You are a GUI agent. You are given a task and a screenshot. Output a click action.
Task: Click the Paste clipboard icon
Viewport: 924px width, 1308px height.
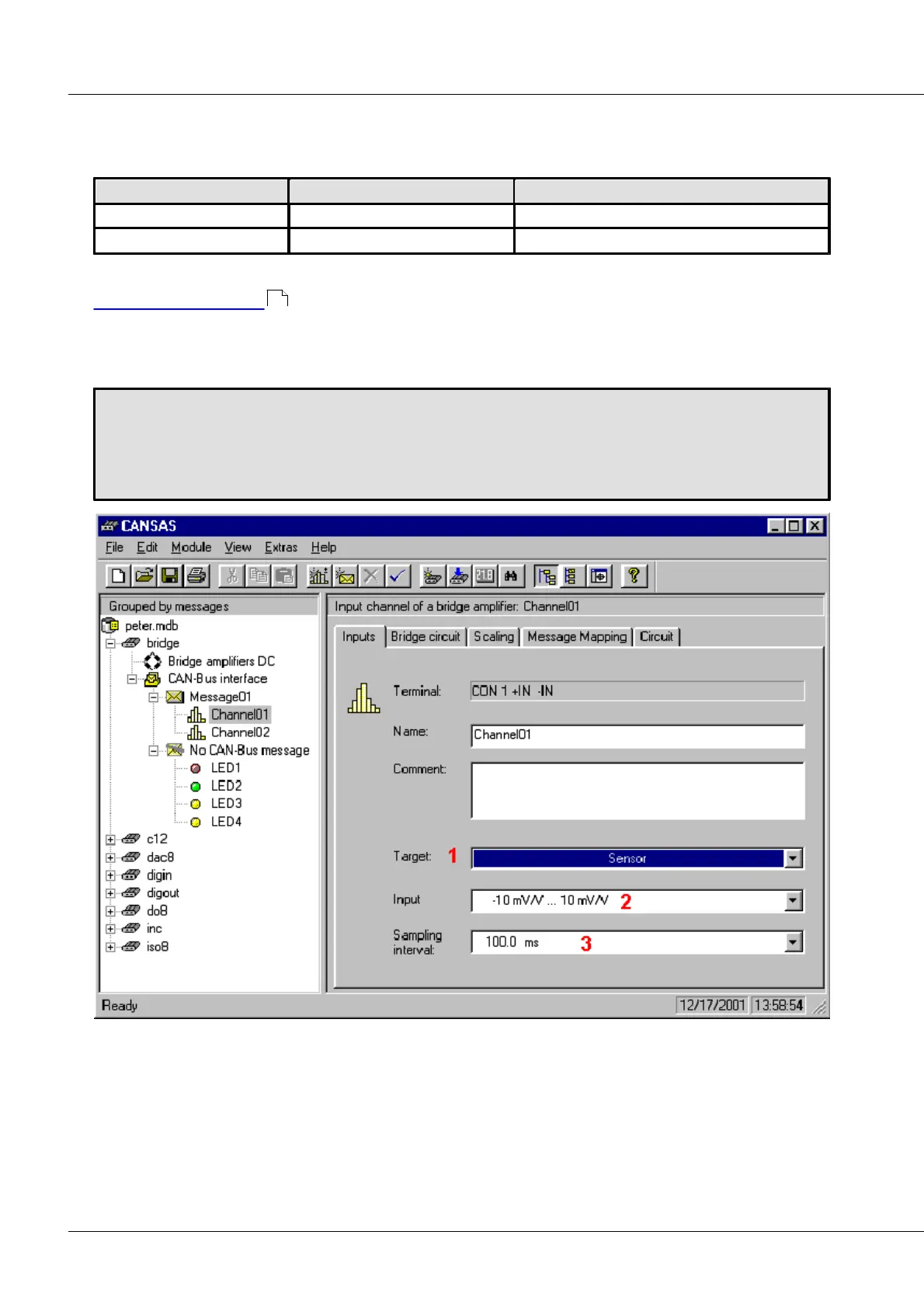tap(284, 576)
